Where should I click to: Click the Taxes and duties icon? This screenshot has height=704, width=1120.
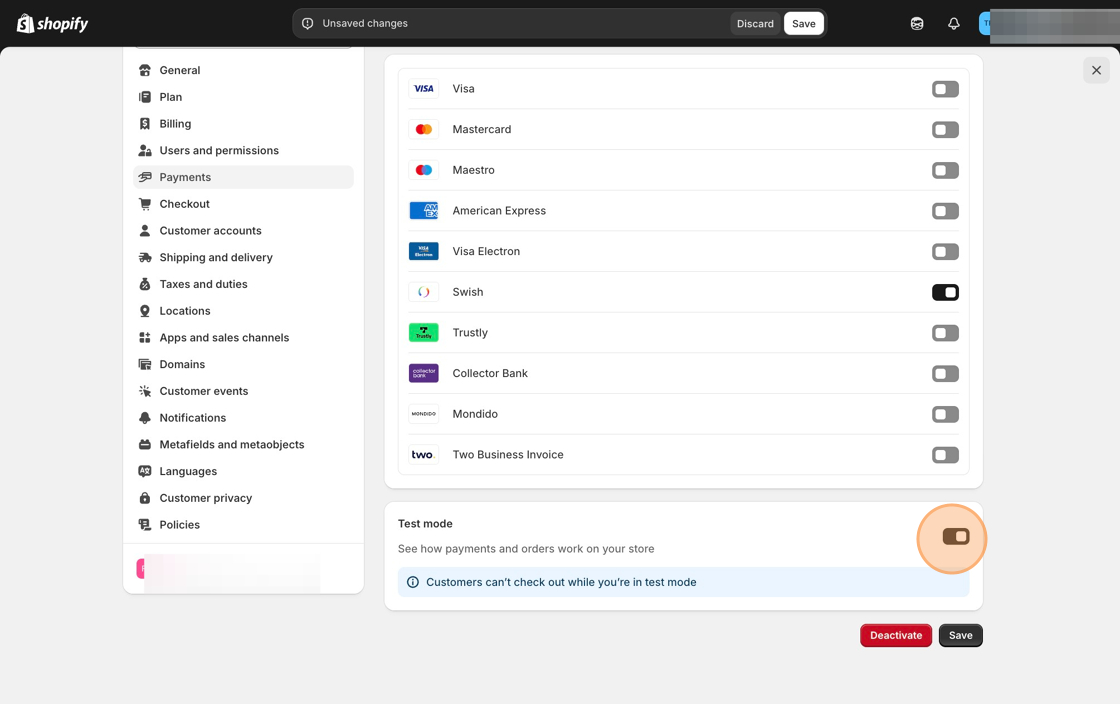click(x=145, y=284)
